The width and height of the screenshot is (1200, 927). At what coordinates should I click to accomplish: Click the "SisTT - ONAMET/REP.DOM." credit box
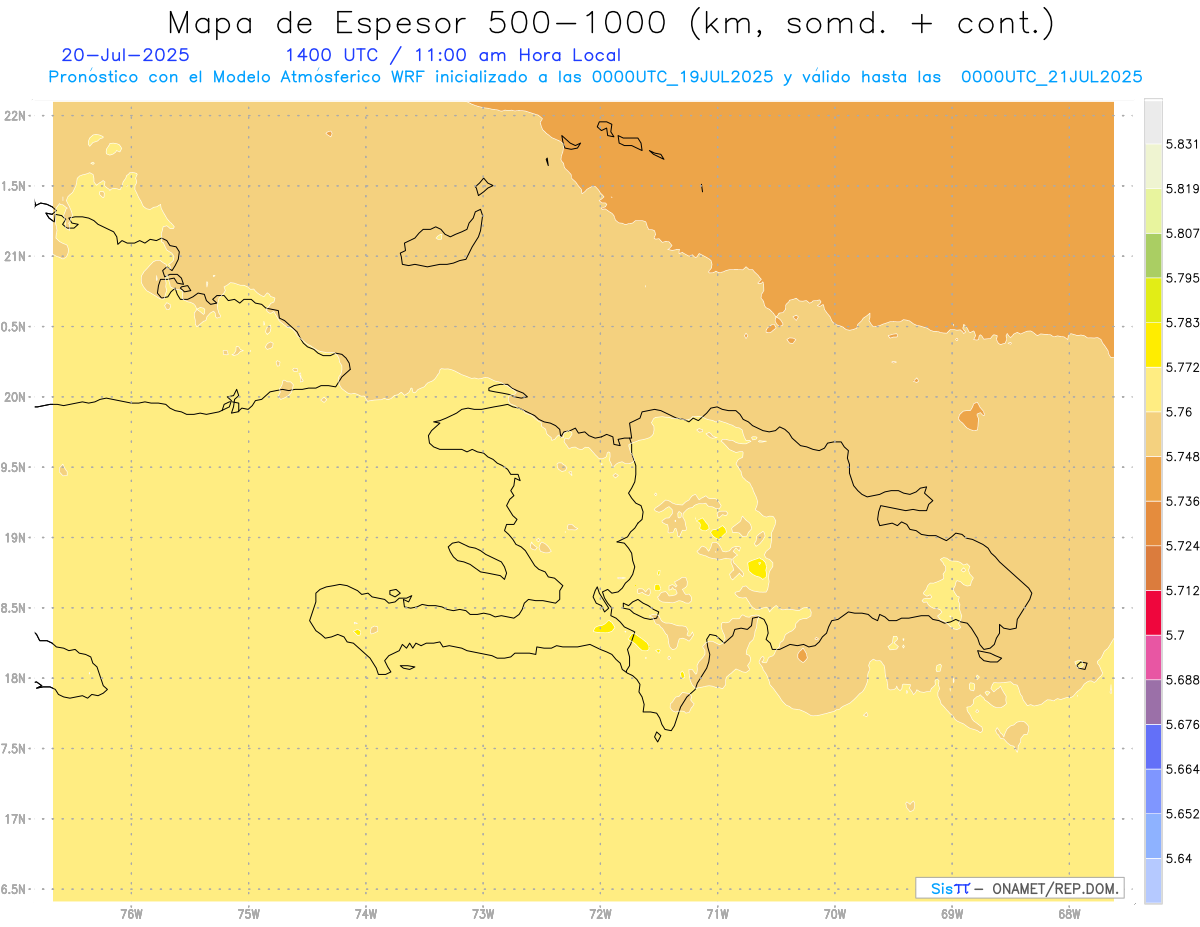coord(1020,888)
